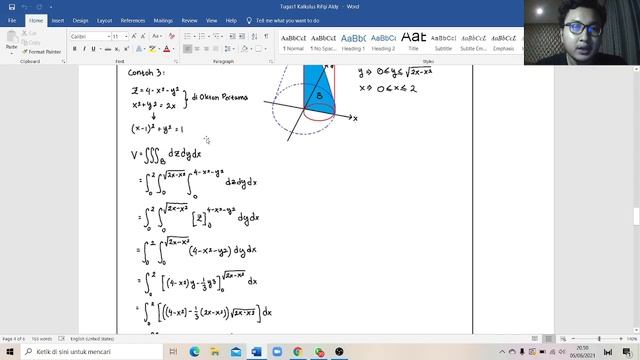Viewport: 640px width, 360px height.
Task: Apply yellow text highlight color
Action: pos(152,49)
